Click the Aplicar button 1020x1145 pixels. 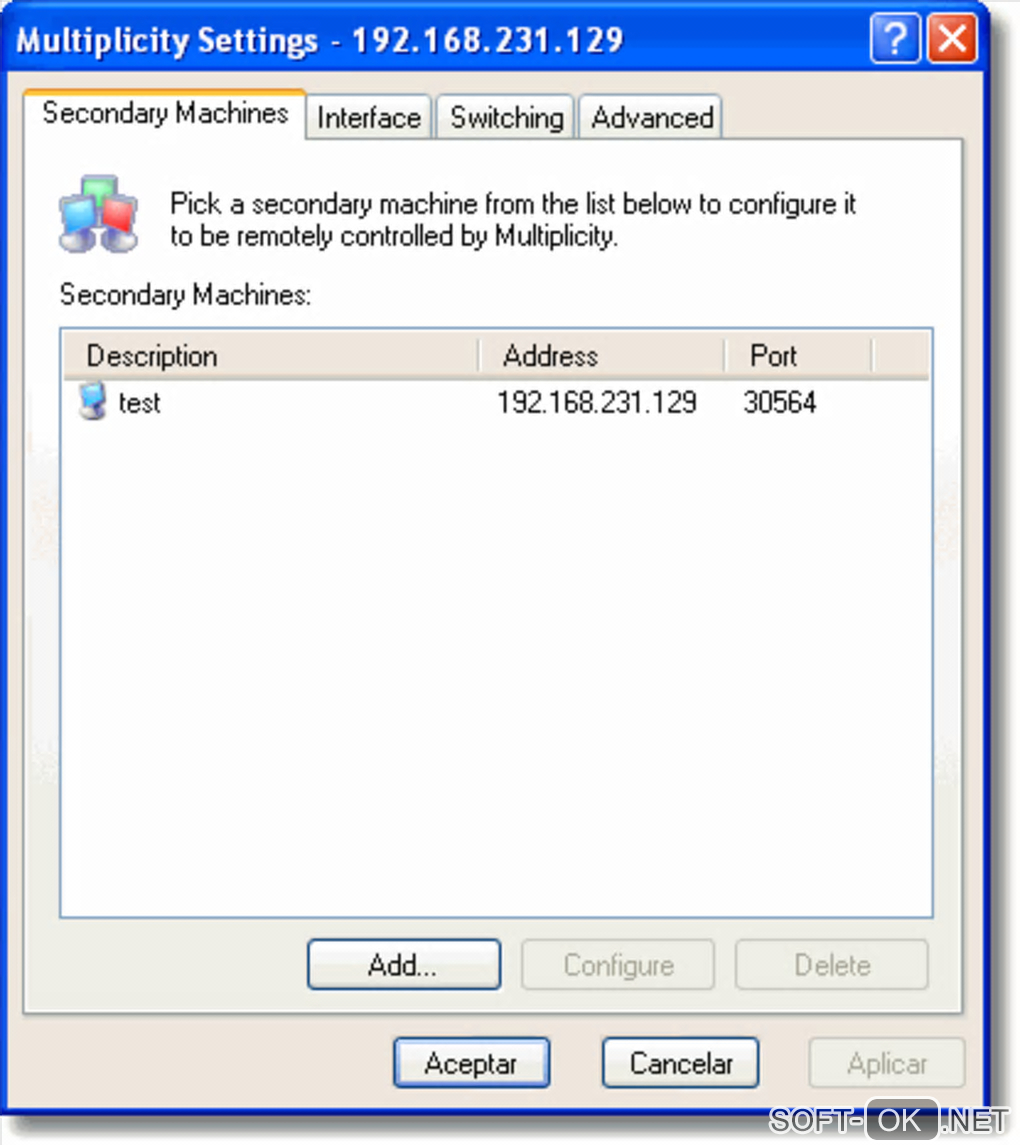coord(886,1063)
